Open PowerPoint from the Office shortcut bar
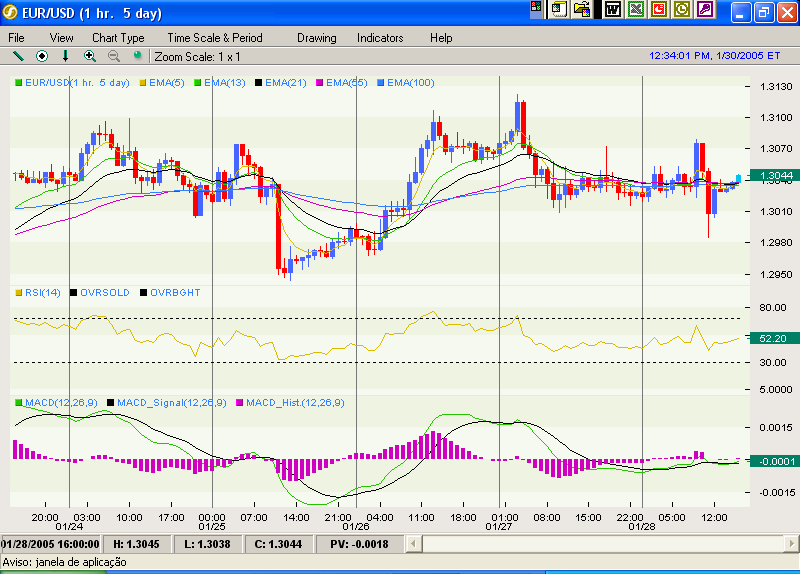800x574 pixels. pos(659,10)
